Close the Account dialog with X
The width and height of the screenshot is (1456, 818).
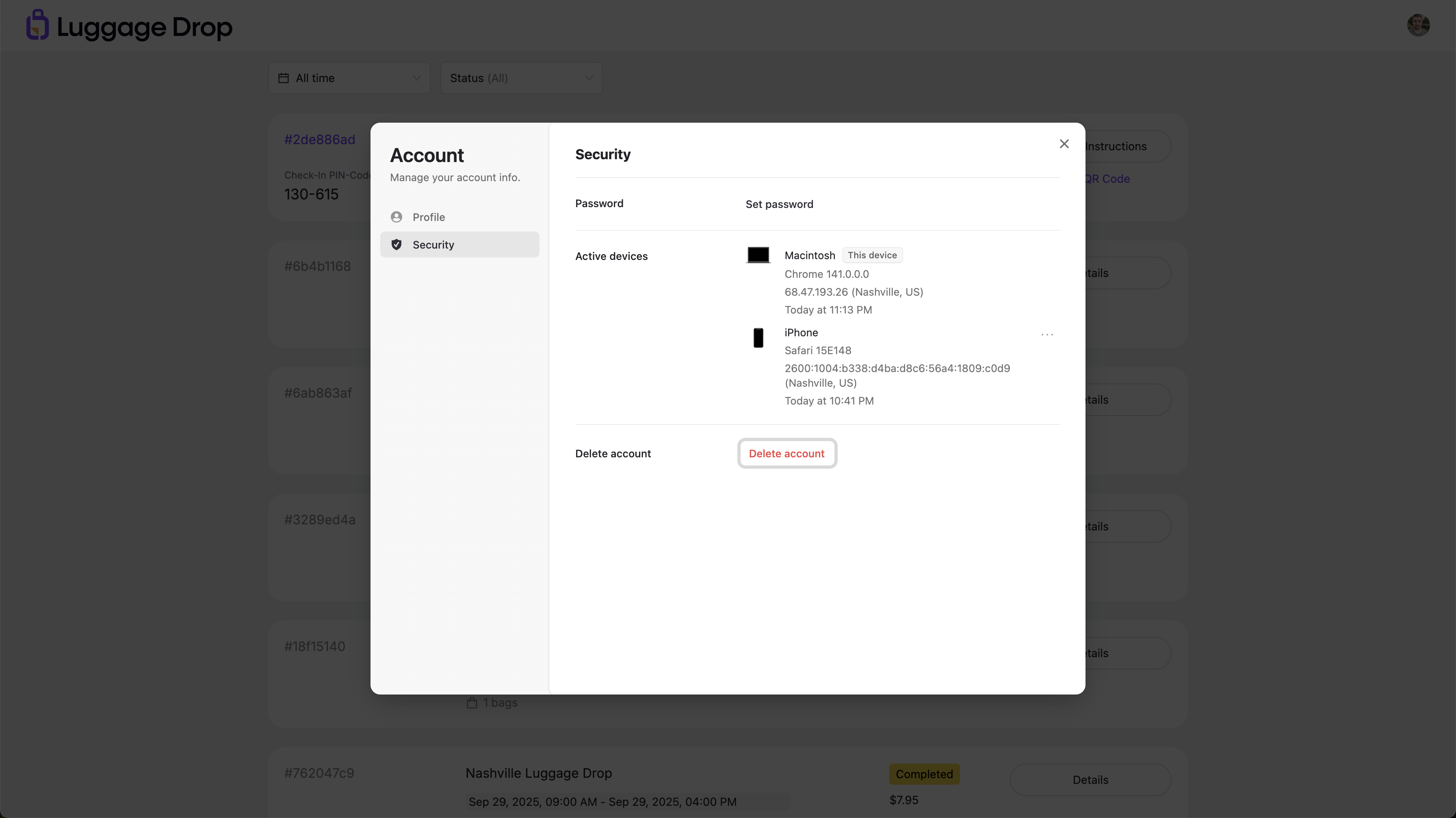point(1064,144)
